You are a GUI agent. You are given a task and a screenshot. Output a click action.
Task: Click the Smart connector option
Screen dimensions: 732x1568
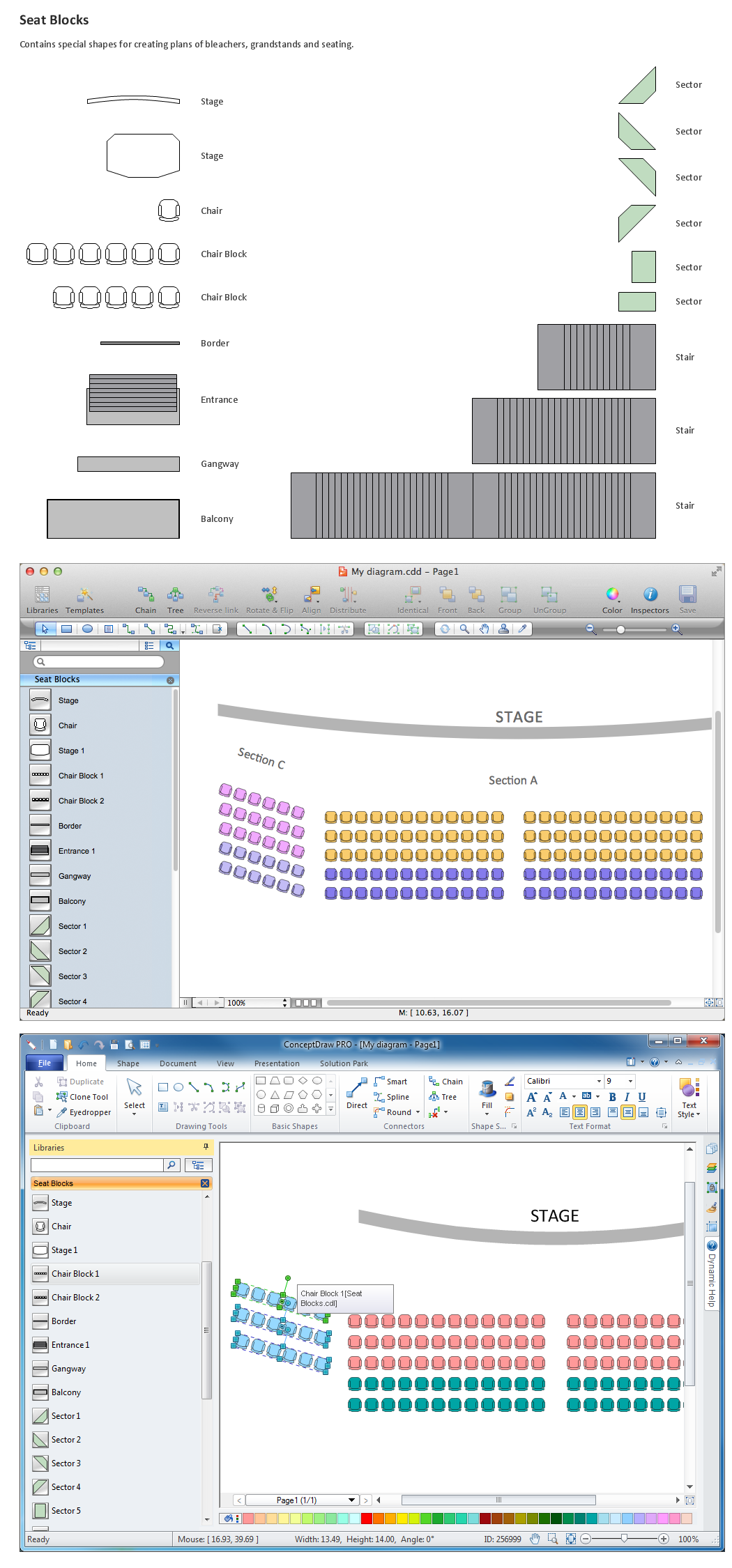tap(390, 1082)
